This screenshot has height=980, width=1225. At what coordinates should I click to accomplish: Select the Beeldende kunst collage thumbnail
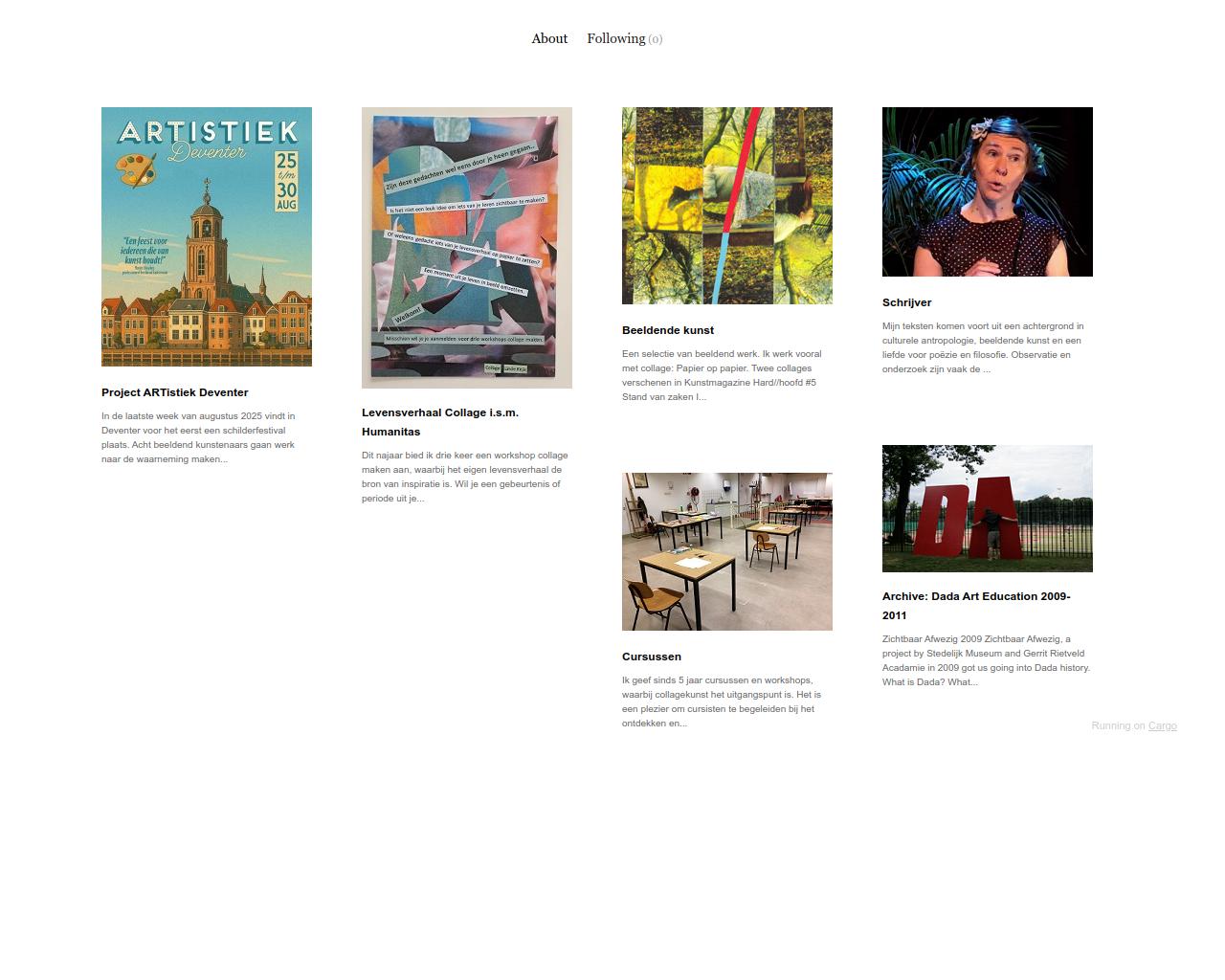coord(727,206)
